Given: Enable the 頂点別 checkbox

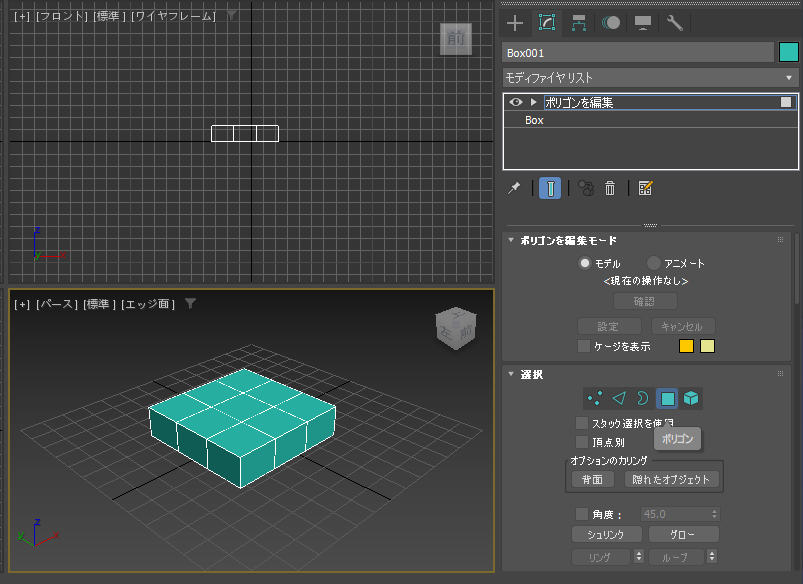Looking at the screenshot, I should pos(582,442).
